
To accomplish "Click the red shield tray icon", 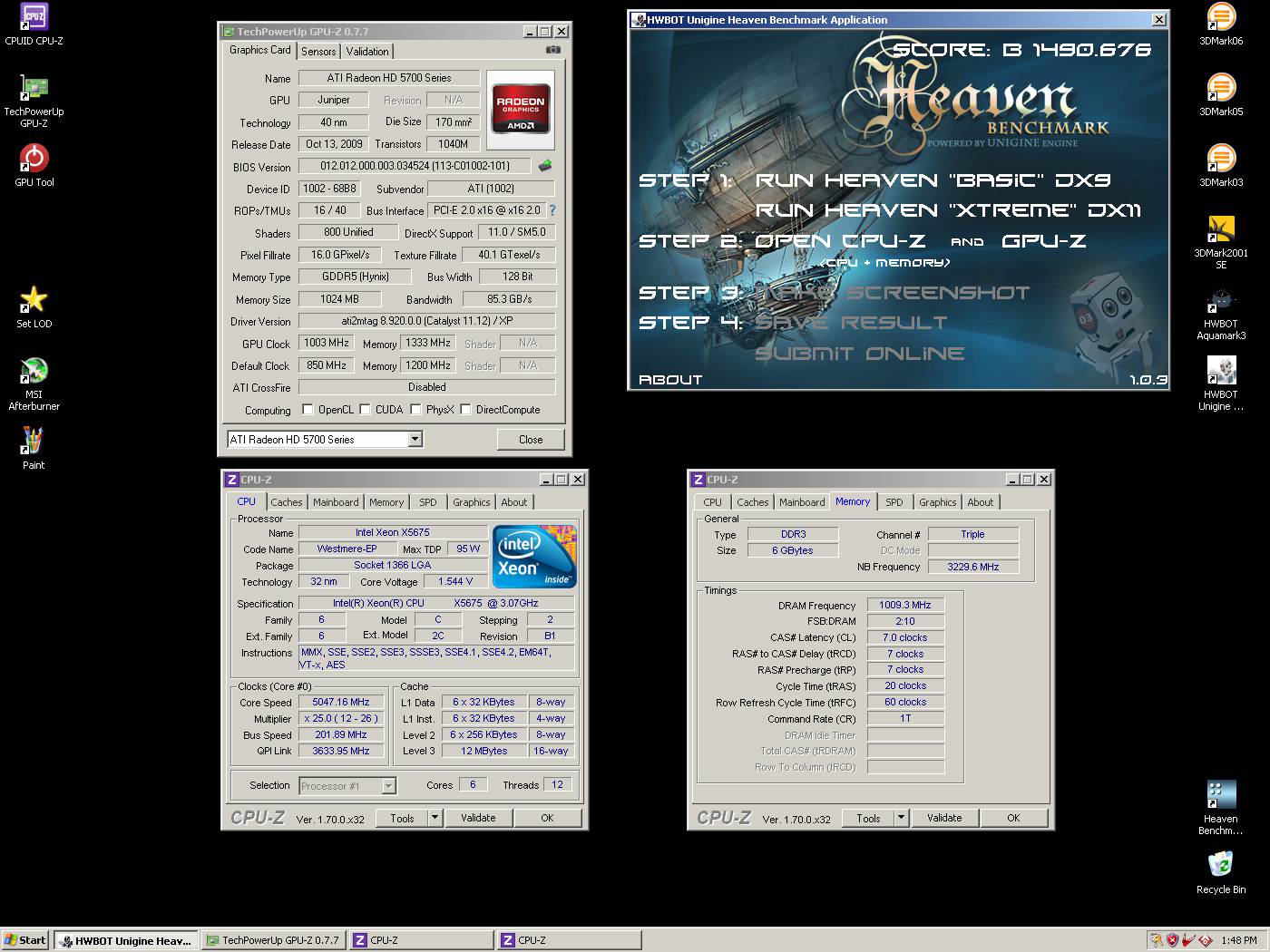I will tap(1172, 940).
